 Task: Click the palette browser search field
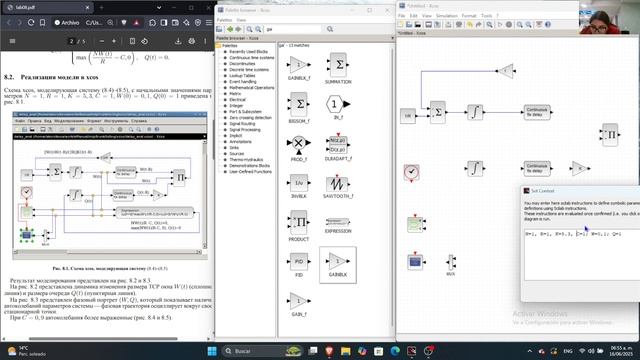click(x=293, y=29)
